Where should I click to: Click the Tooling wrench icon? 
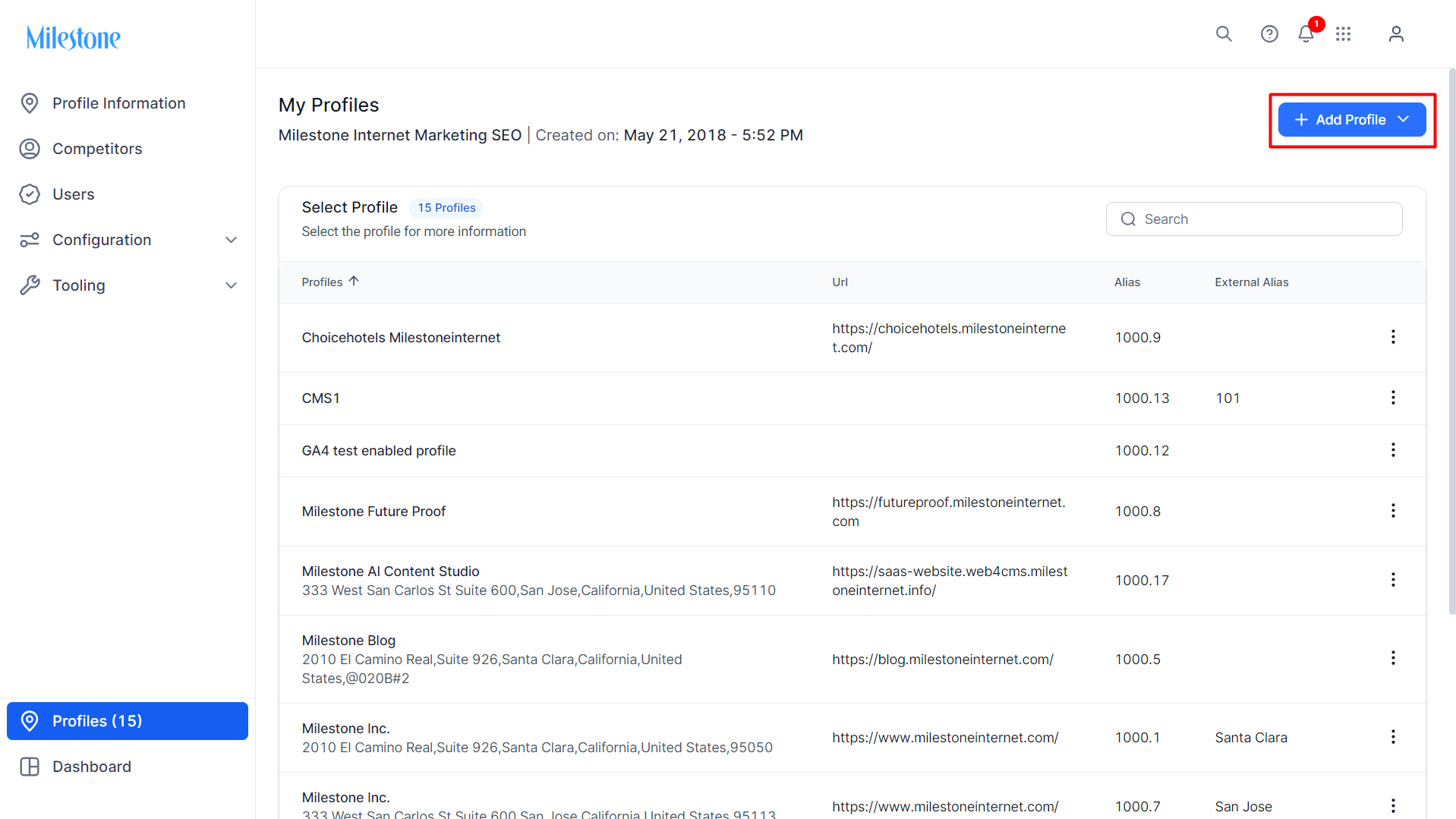tap(30, 285)
